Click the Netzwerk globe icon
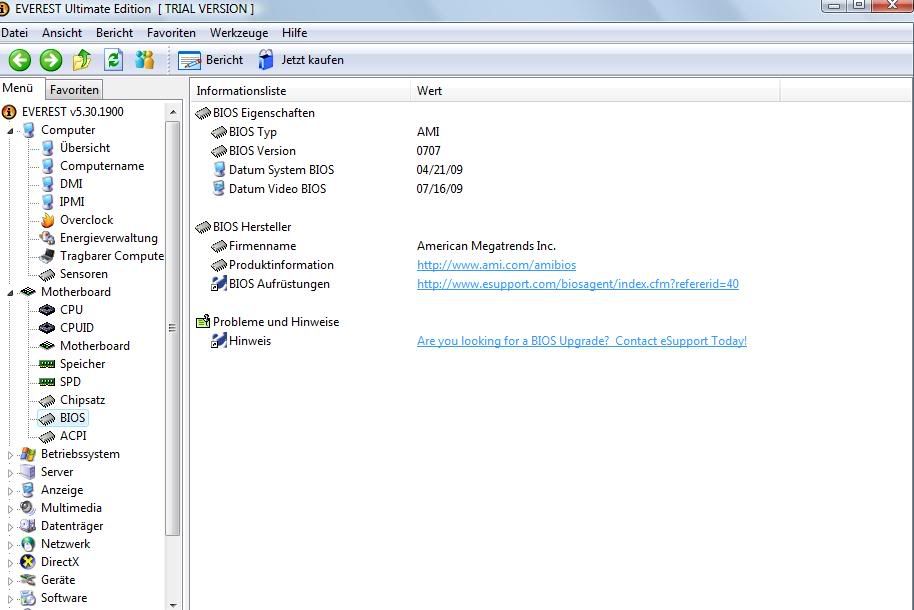The image size is (914, 610). click(28, 544)
